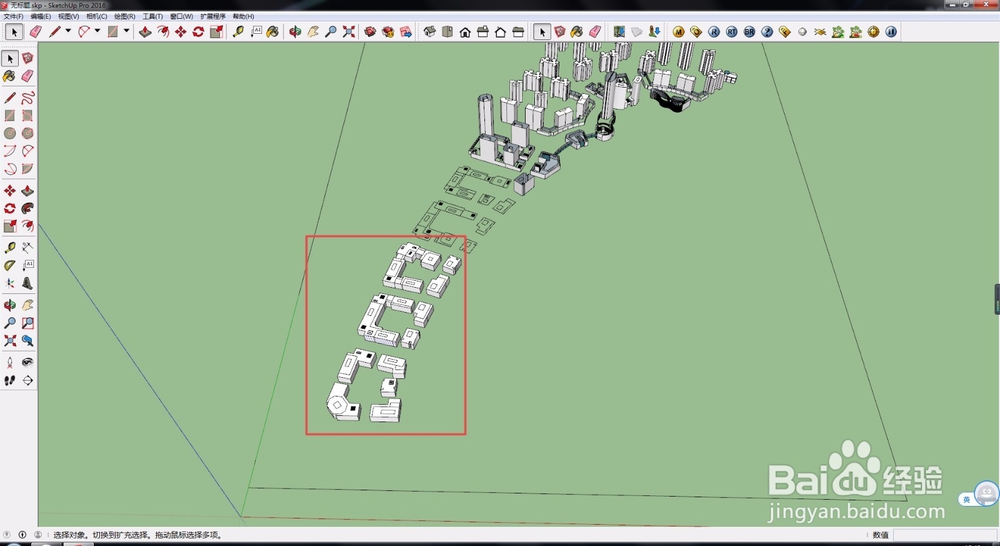
Task: Switch to Front view house icon
Action: tap(465, 31)
